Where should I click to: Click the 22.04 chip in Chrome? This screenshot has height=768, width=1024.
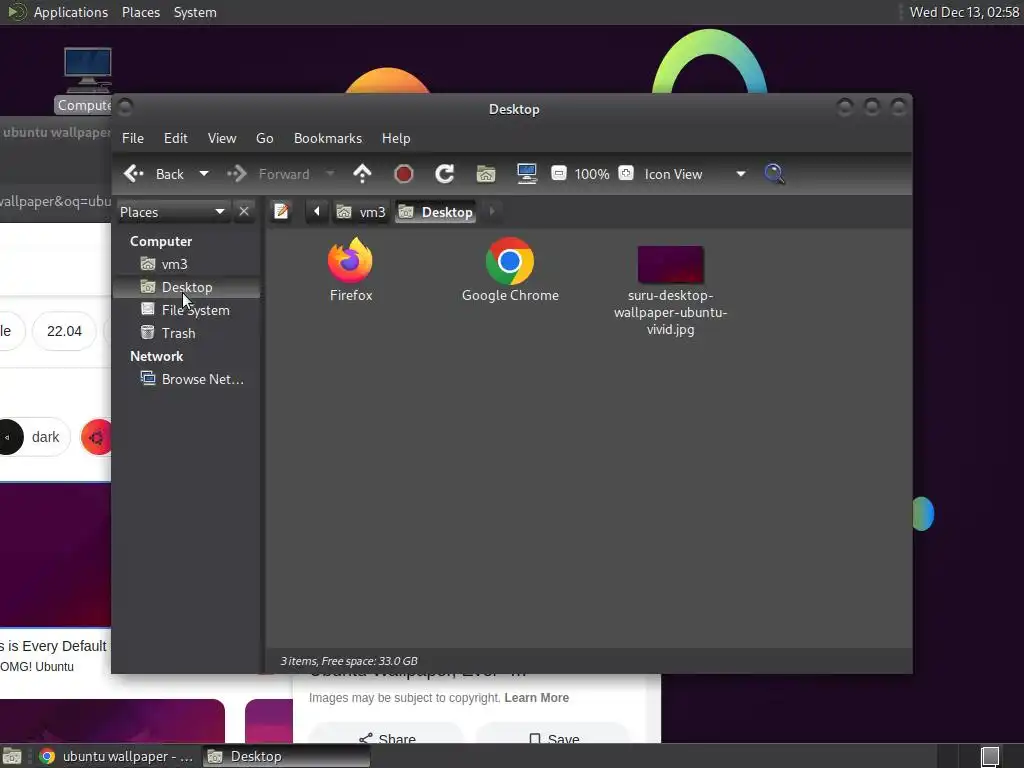click(x=64, y=331)
